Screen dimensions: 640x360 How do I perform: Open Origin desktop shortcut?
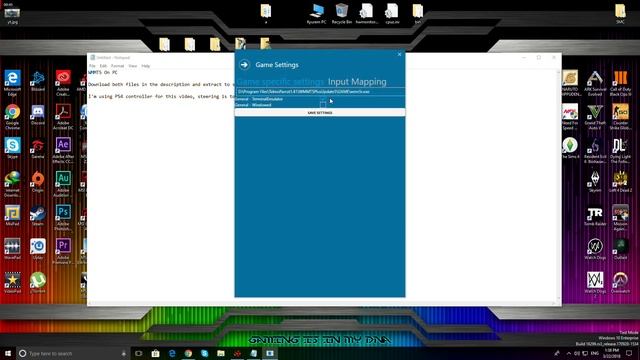click(x=38, y=182)
